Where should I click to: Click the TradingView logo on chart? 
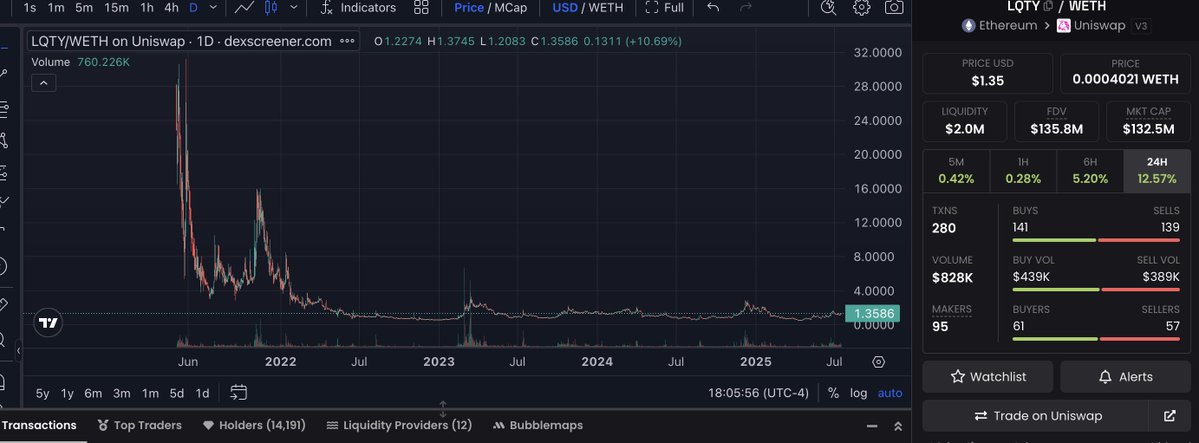click(x=48, y=323)
